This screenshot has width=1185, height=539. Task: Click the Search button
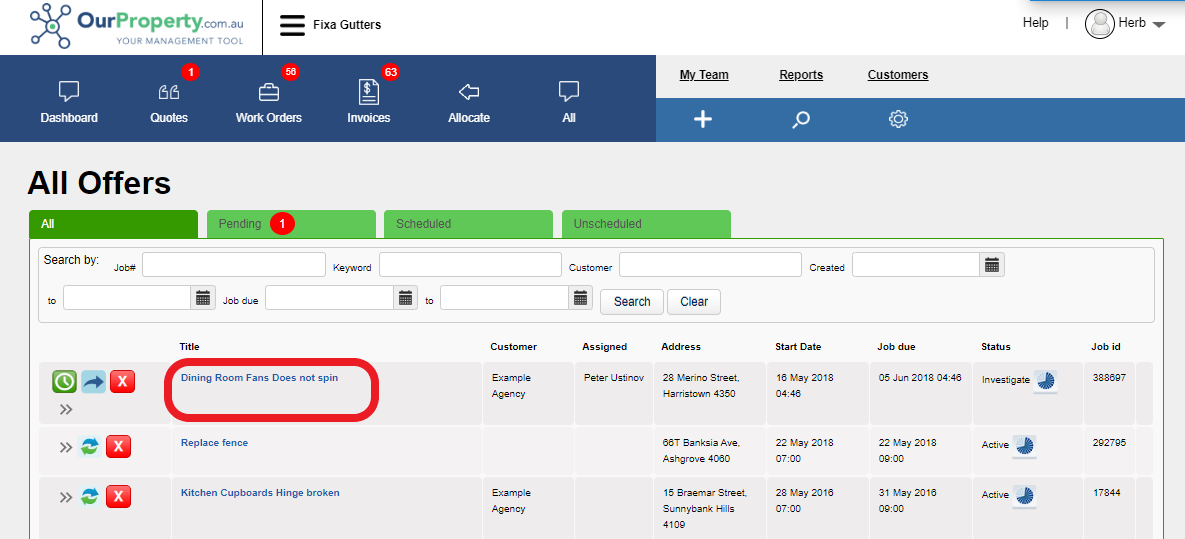(x=632, y=302)
